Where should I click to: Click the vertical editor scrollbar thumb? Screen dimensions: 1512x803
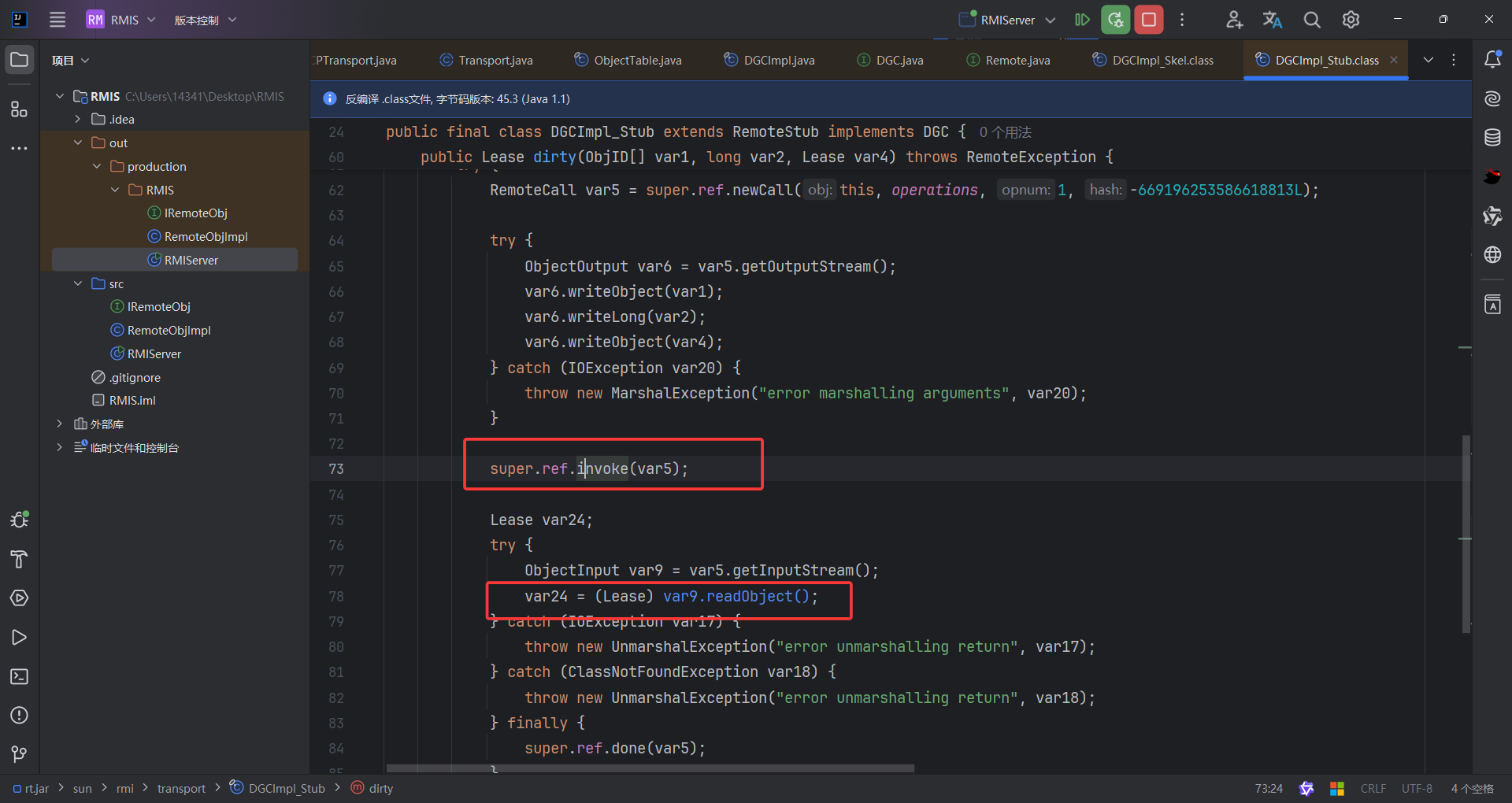click(1466, 534)
